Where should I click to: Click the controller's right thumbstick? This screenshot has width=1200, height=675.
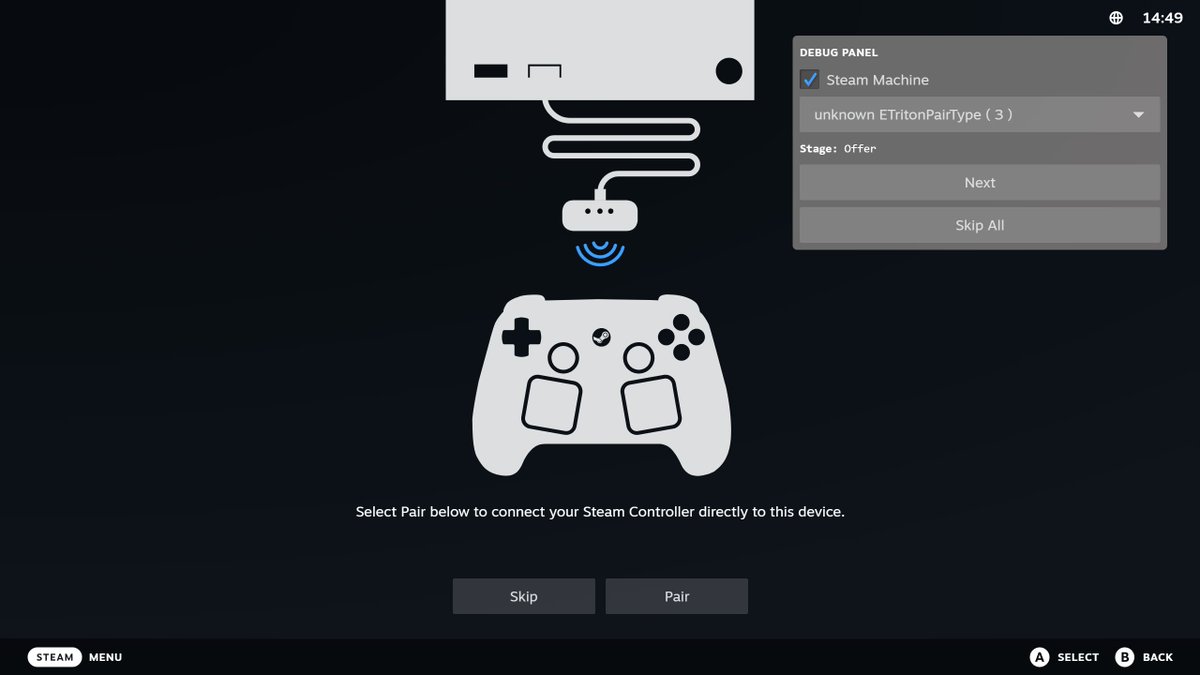click(x=639, y=357)
